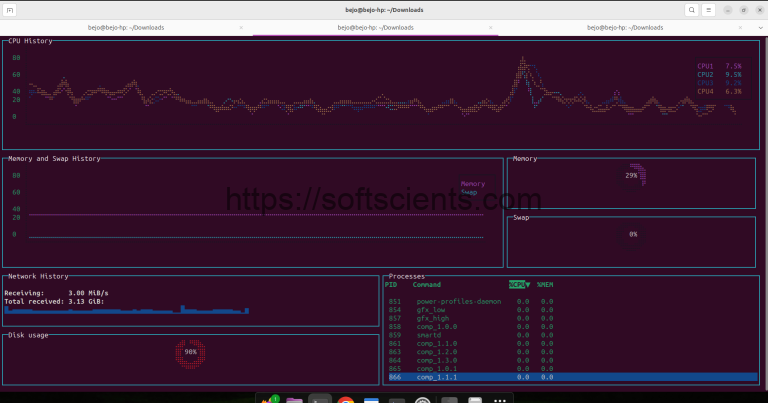This screenshot has height=403, width=768.
Task: Close the middle terminal tab
Action: point(490,28)
